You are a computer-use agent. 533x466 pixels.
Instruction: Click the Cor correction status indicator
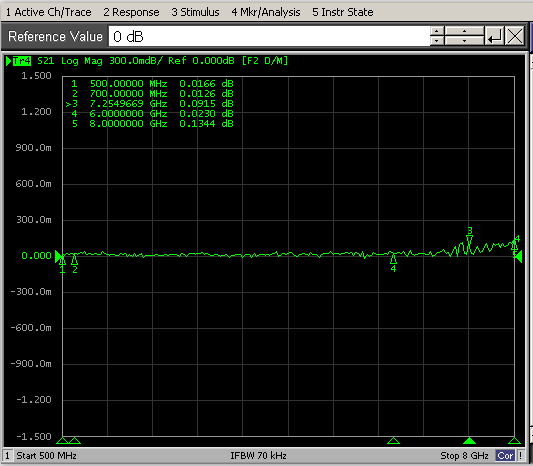click(x=505, y=455)
